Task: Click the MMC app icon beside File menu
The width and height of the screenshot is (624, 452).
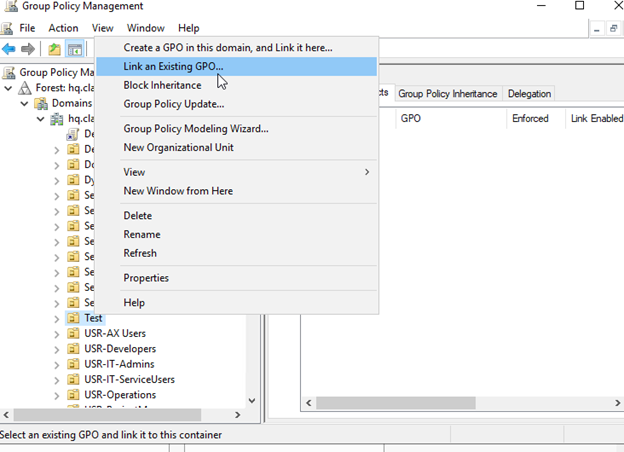Action: (6, 28)
